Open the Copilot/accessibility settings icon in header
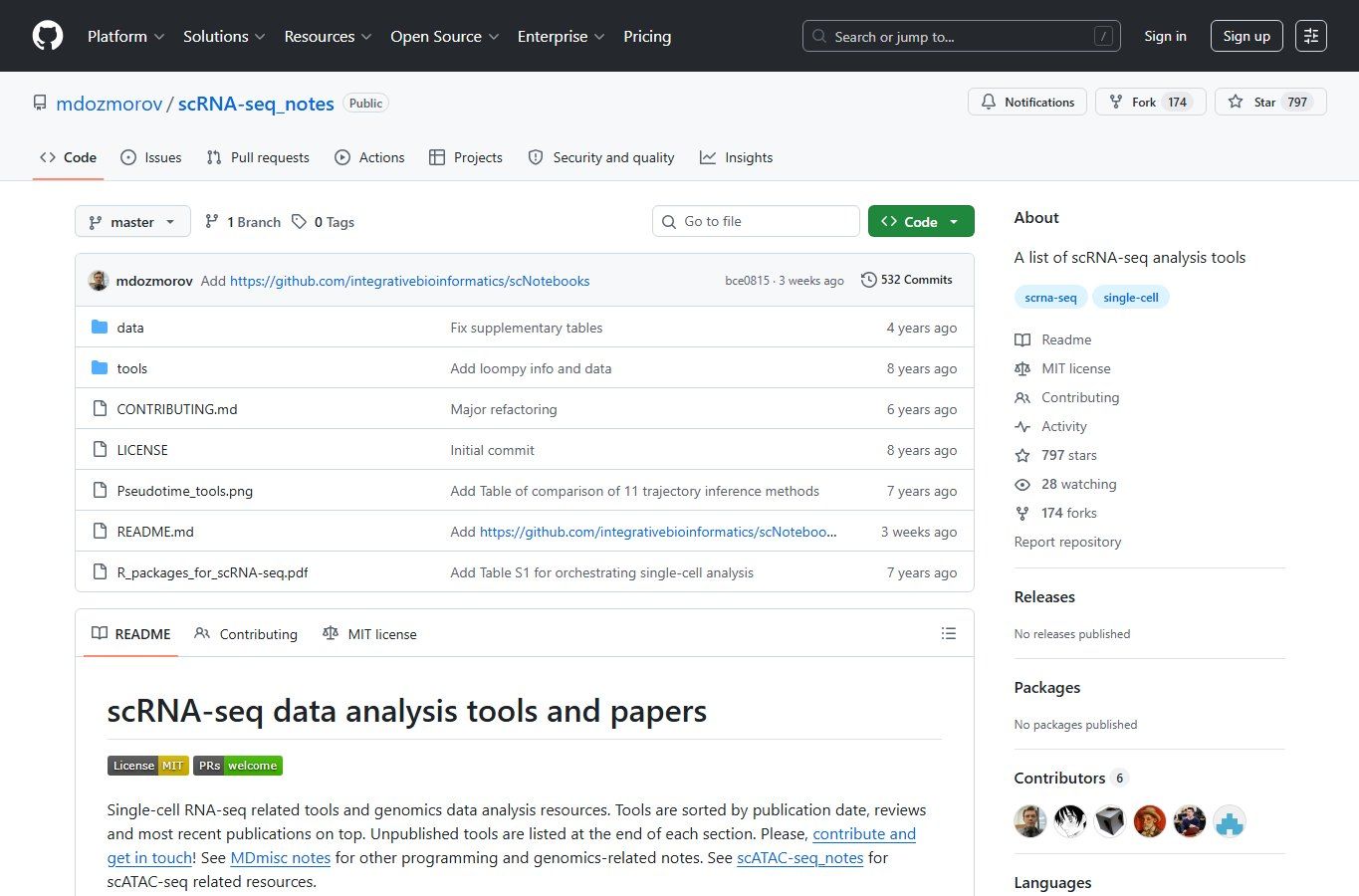 click(1311, 36)
